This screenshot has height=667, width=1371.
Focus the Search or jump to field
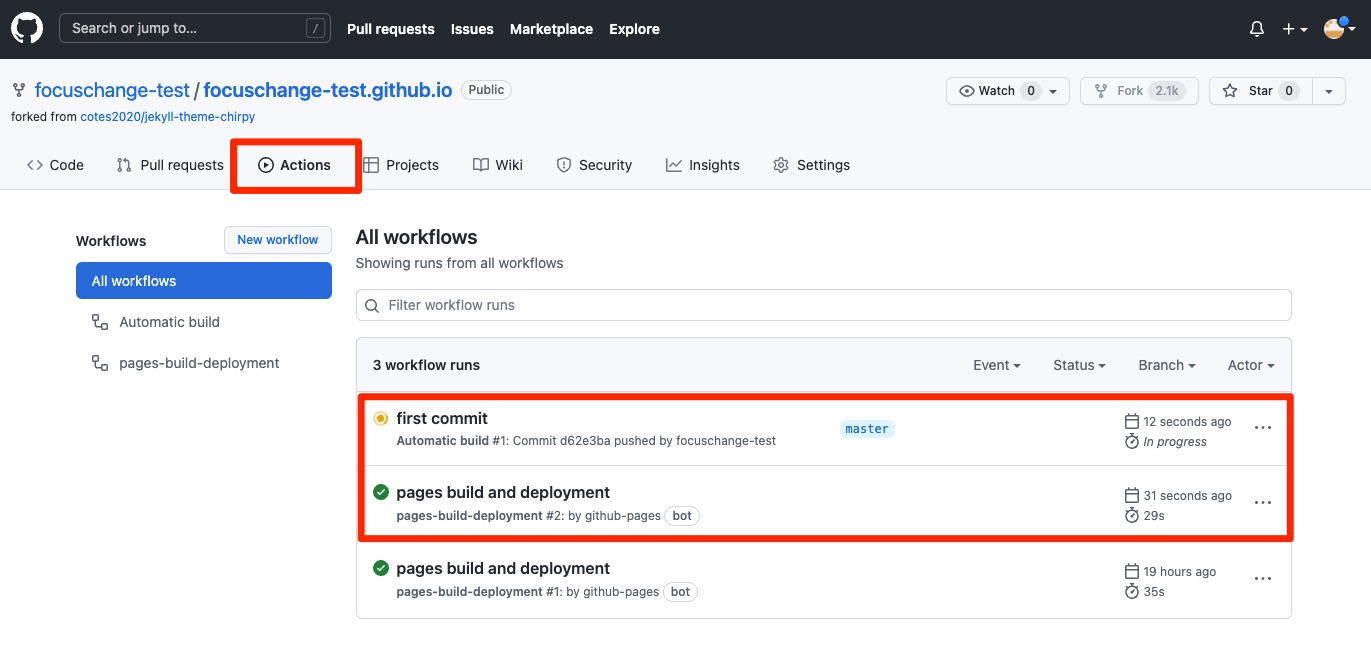(x=195, y=28)
